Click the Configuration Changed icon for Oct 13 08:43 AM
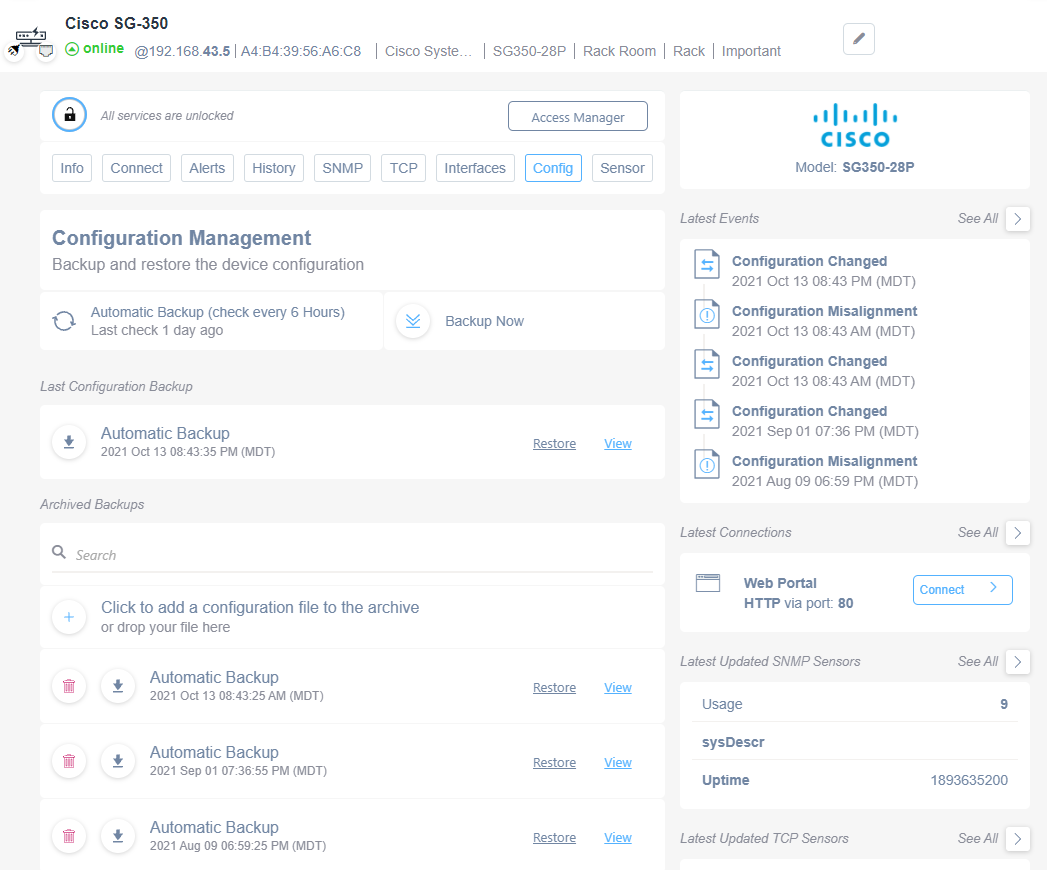 (707, 365)
